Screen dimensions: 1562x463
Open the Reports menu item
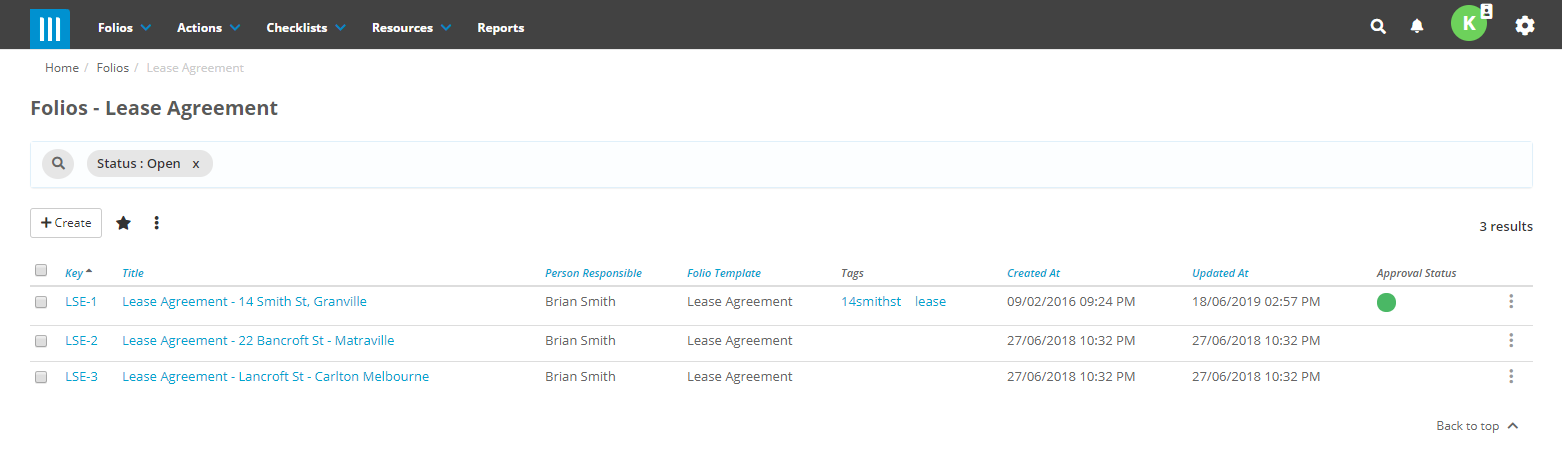pos(500,28)
